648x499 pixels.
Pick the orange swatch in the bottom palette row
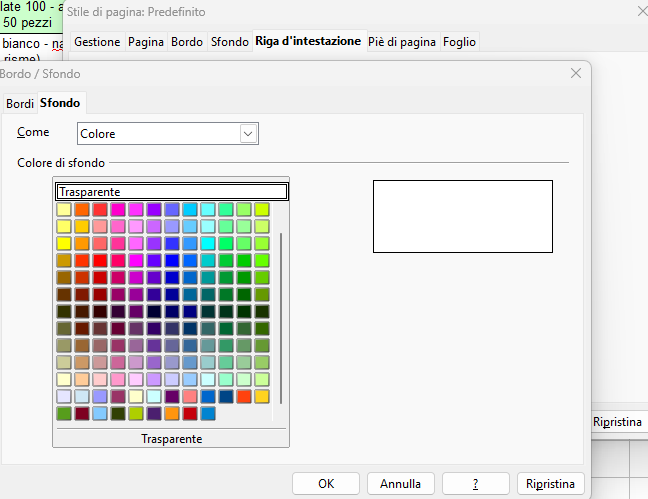coord(172,413)
